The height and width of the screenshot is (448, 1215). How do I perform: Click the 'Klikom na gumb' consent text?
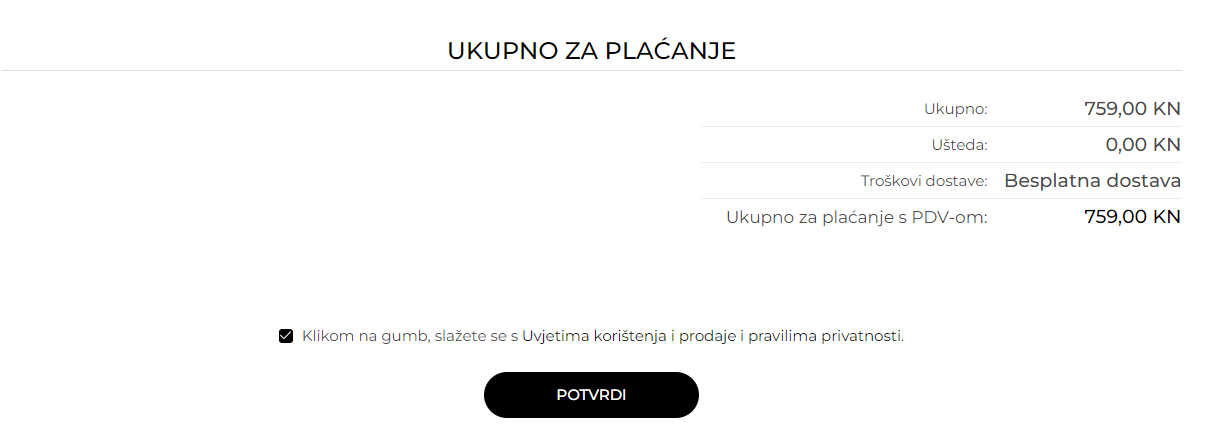click(366, 336)
